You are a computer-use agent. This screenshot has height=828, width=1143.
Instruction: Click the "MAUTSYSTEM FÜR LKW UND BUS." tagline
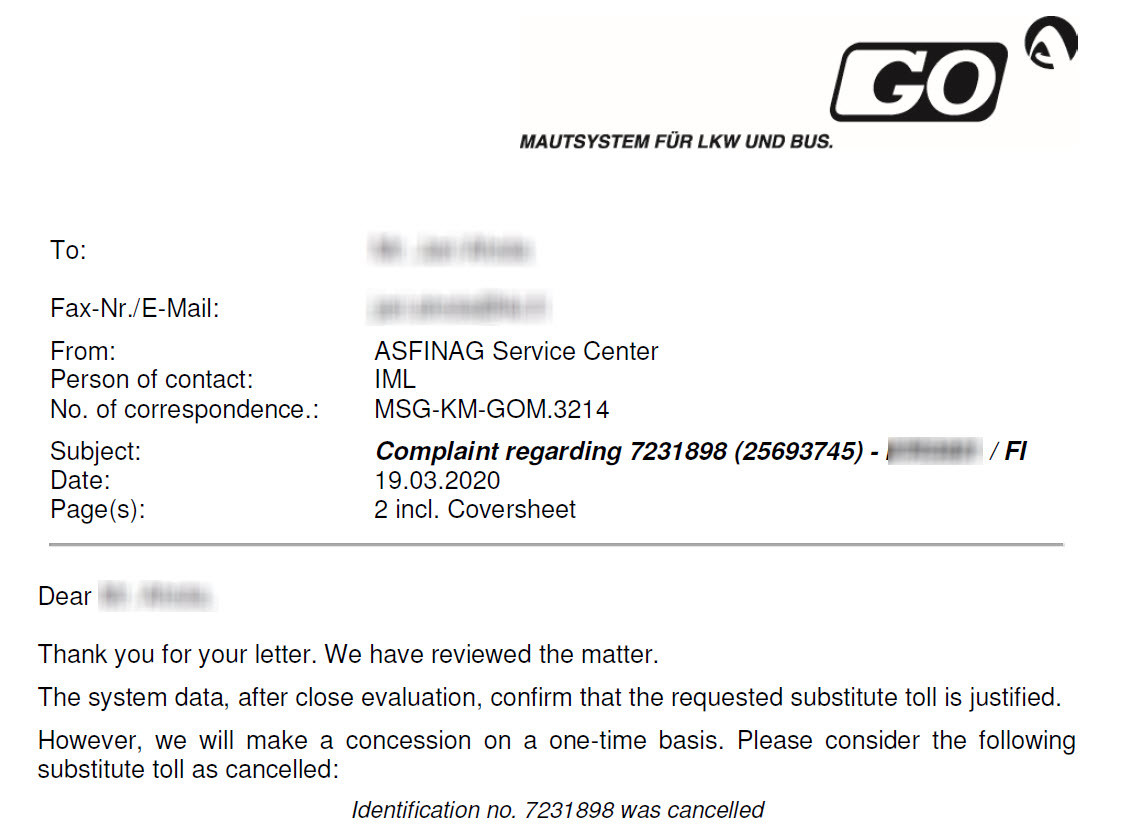676,142
